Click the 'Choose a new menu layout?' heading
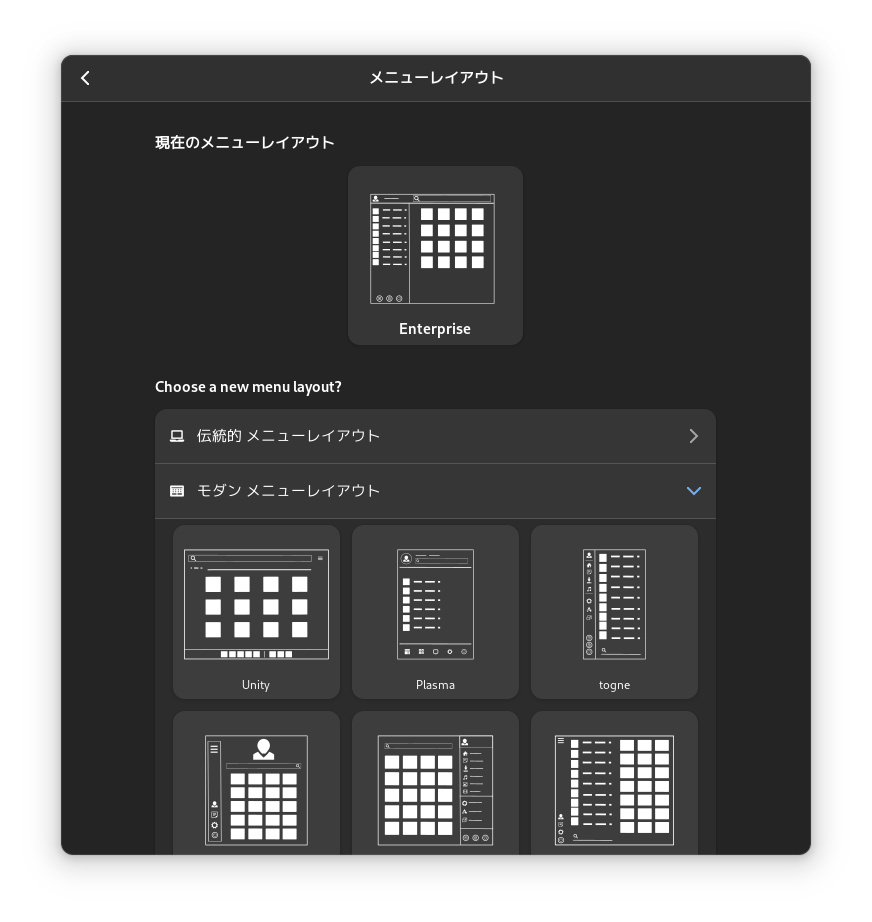The width and height of the screenshot is (872, 922). point(248,387)
